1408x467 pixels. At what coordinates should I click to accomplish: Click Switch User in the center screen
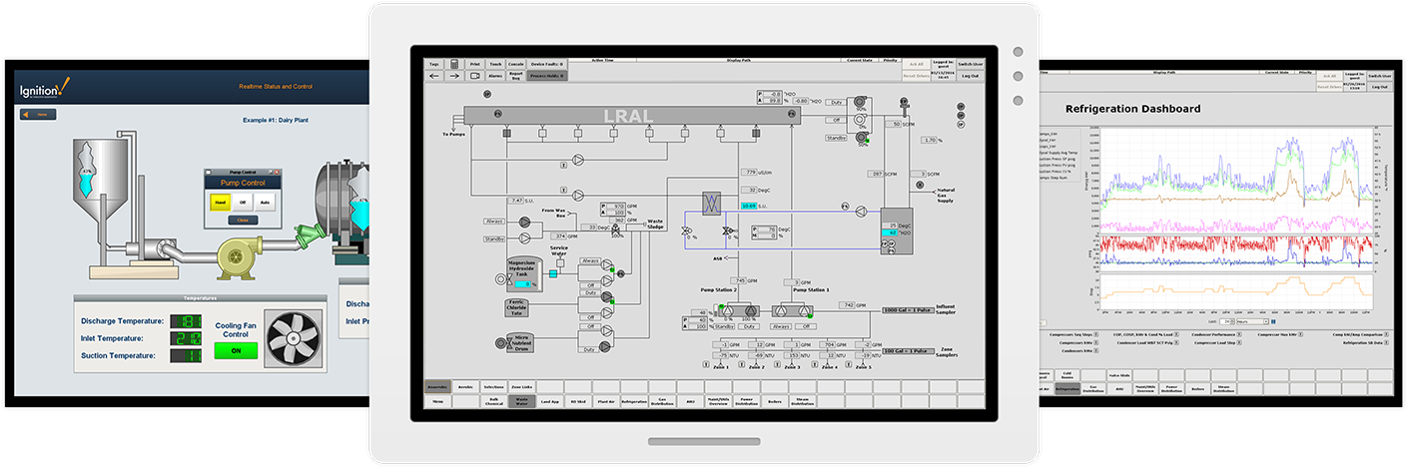click(970, 63)
